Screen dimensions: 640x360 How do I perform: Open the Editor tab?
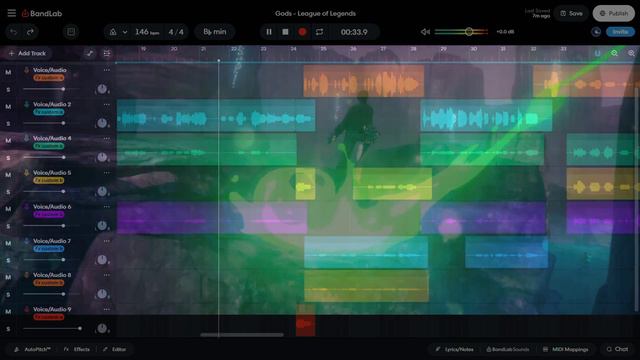115,349
